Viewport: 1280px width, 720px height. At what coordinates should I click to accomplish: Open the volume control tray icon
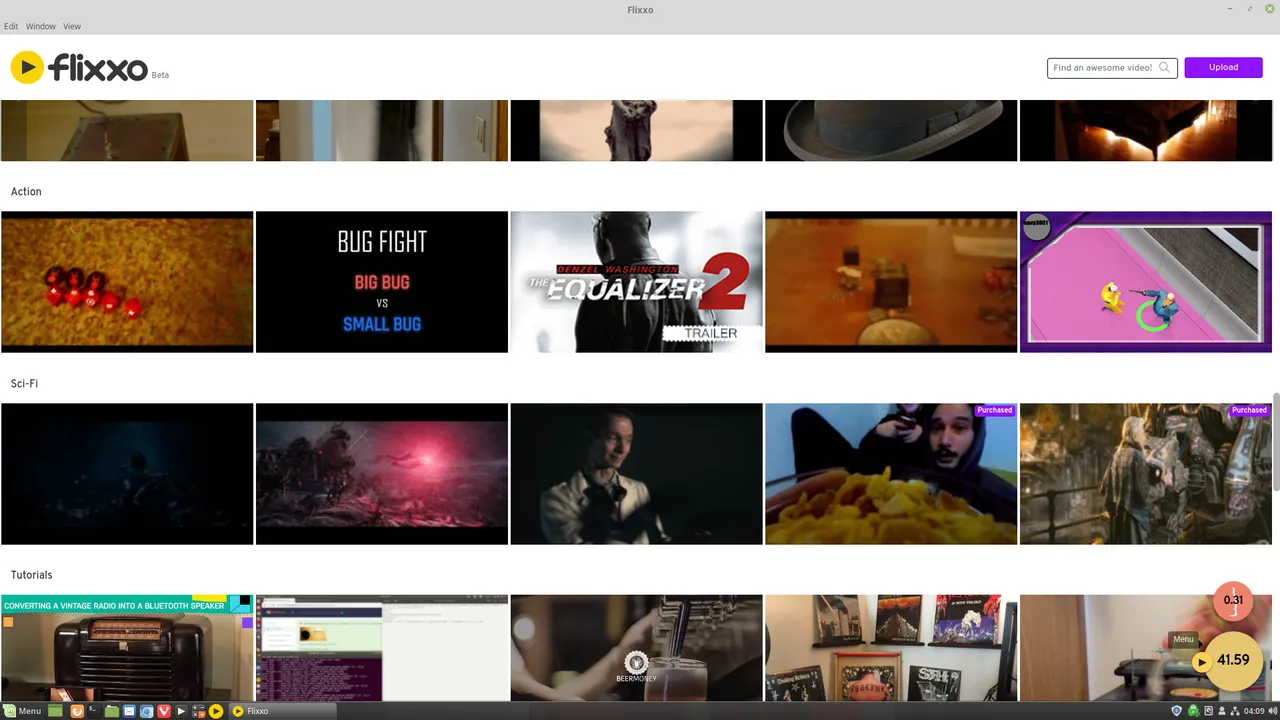[x=1272, y=711]
